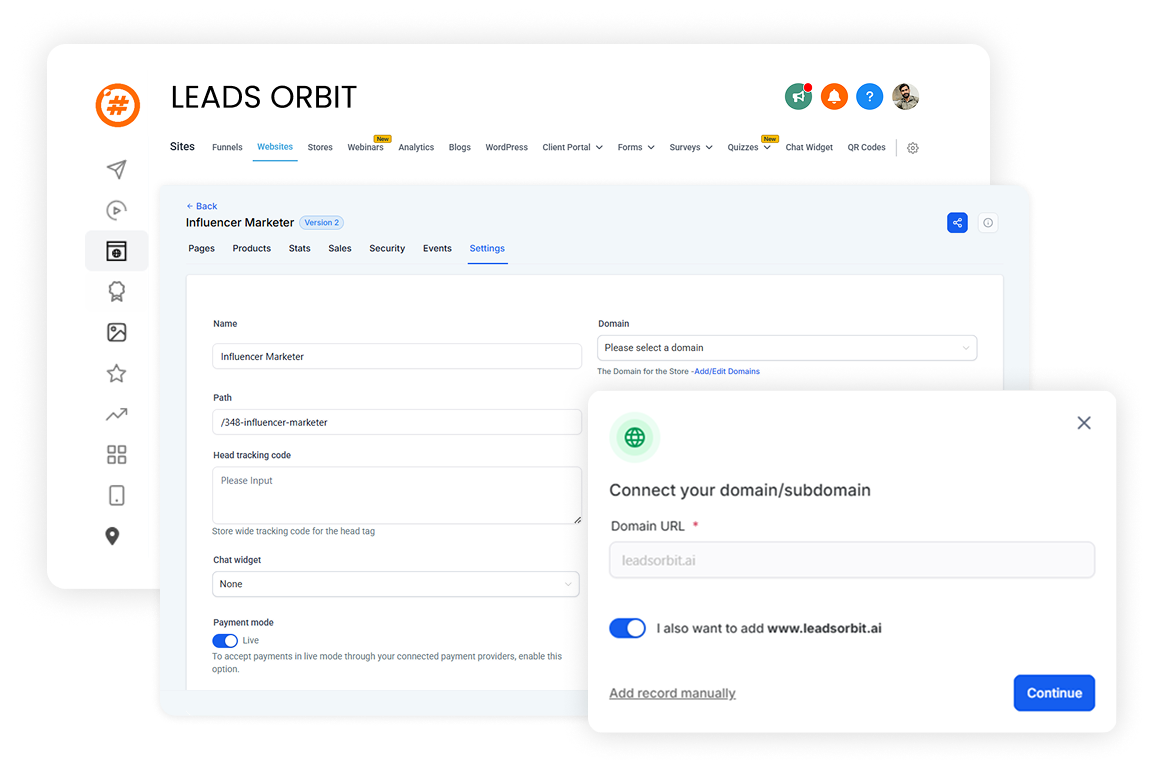Expand the Quizzes menu
The height and width of the screenshot is (773, 1165).
(x=749, y=147)
